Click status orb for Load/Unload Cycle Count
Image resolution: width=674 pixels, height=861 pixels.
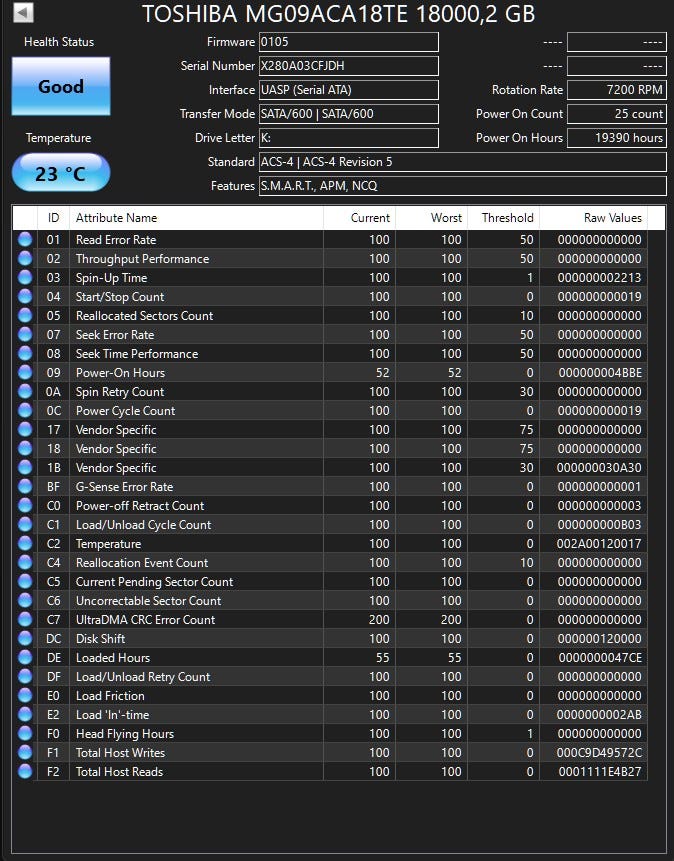(25, 525)
